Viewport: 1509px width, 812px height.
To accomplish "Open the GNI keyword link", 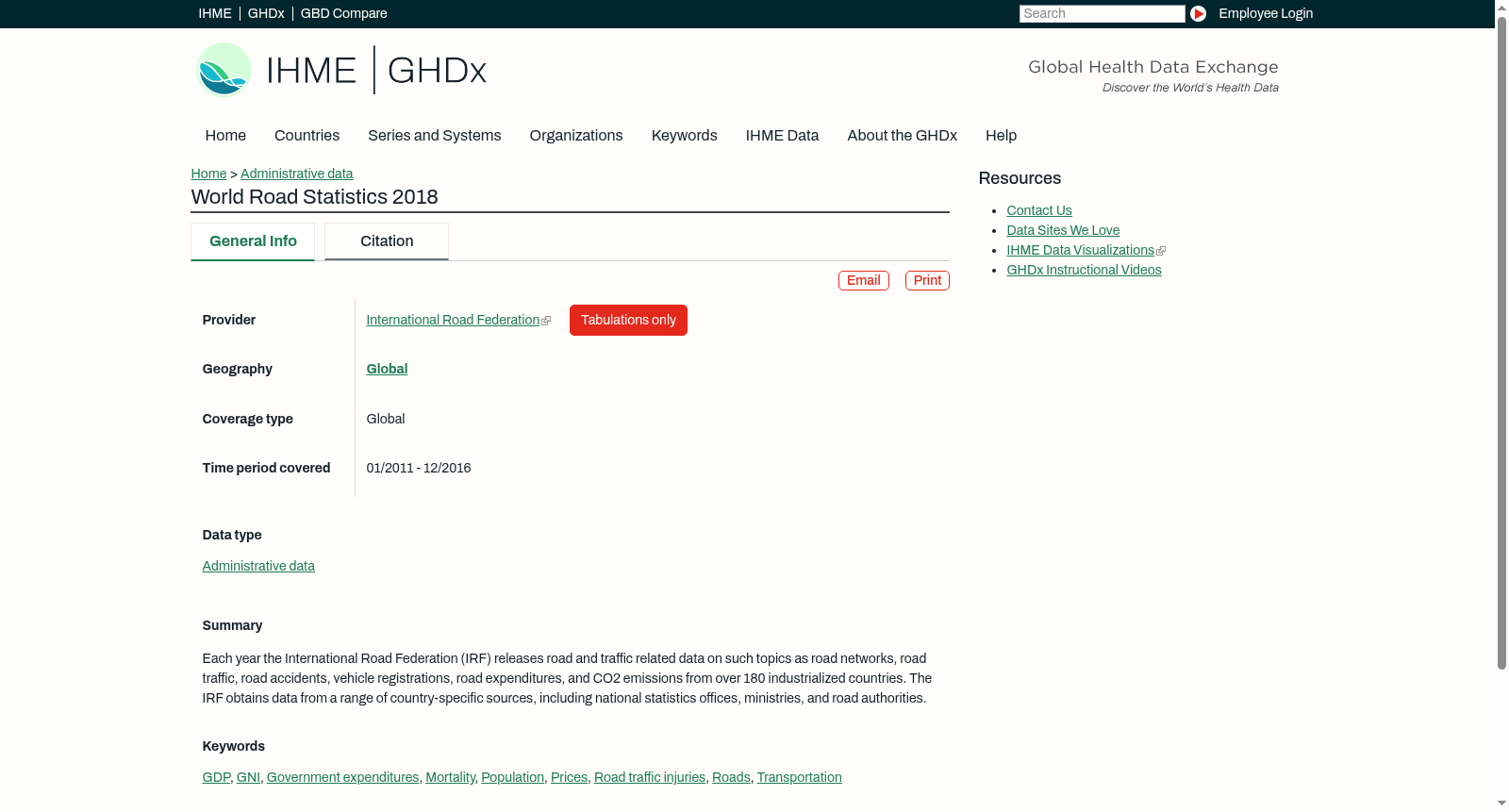I will point(248,778).
